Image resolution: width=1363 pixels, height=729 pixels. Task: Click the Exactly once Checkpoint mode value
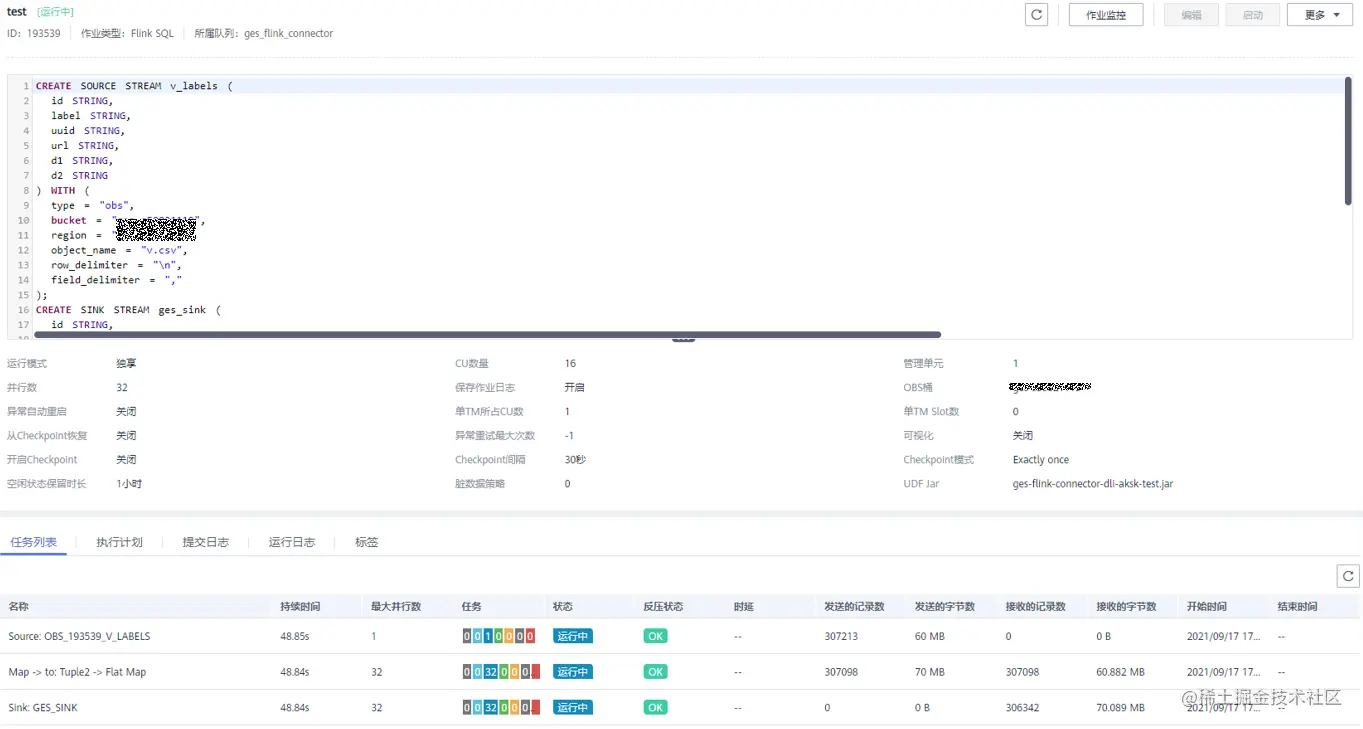coord(1041,460)
